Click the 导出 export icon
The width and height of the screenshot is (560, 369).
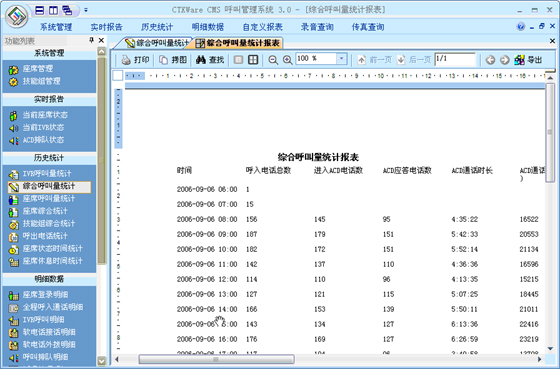point(519,60)
